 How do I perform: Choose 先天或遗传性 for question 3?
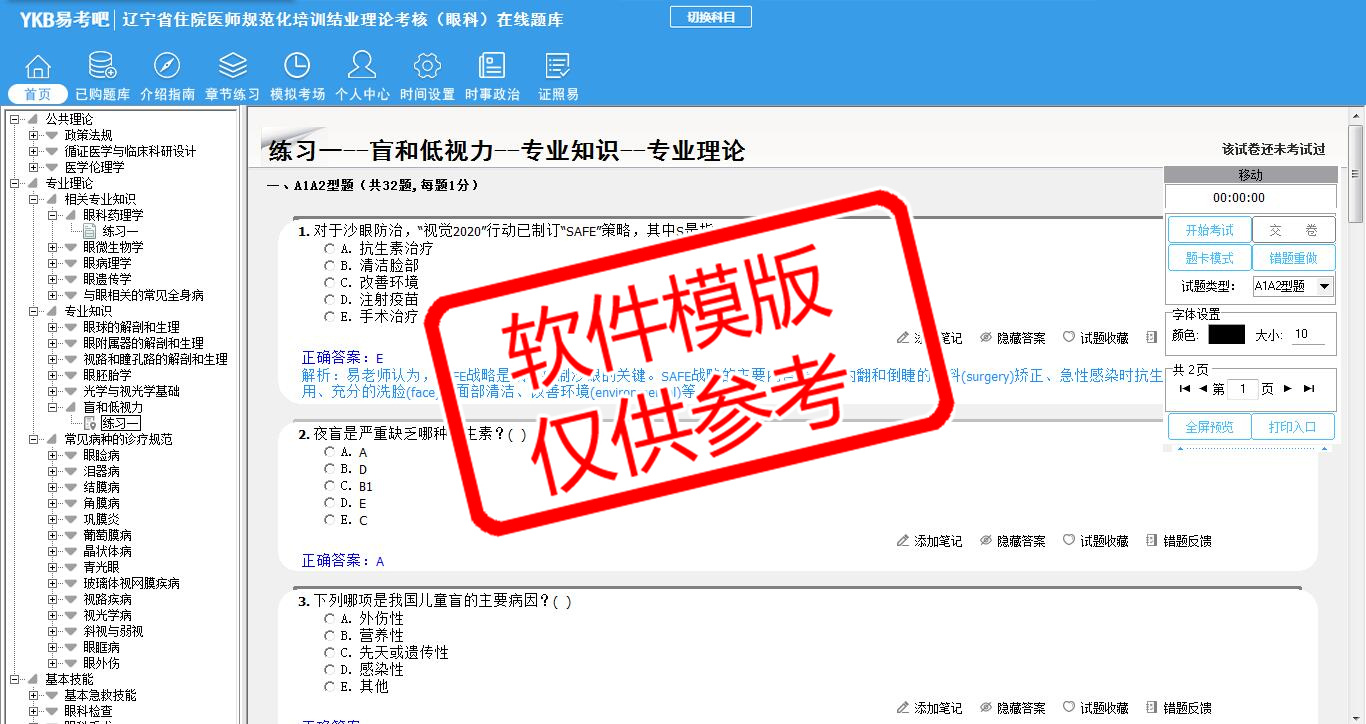pyautogui.click(x=330, y=653)
